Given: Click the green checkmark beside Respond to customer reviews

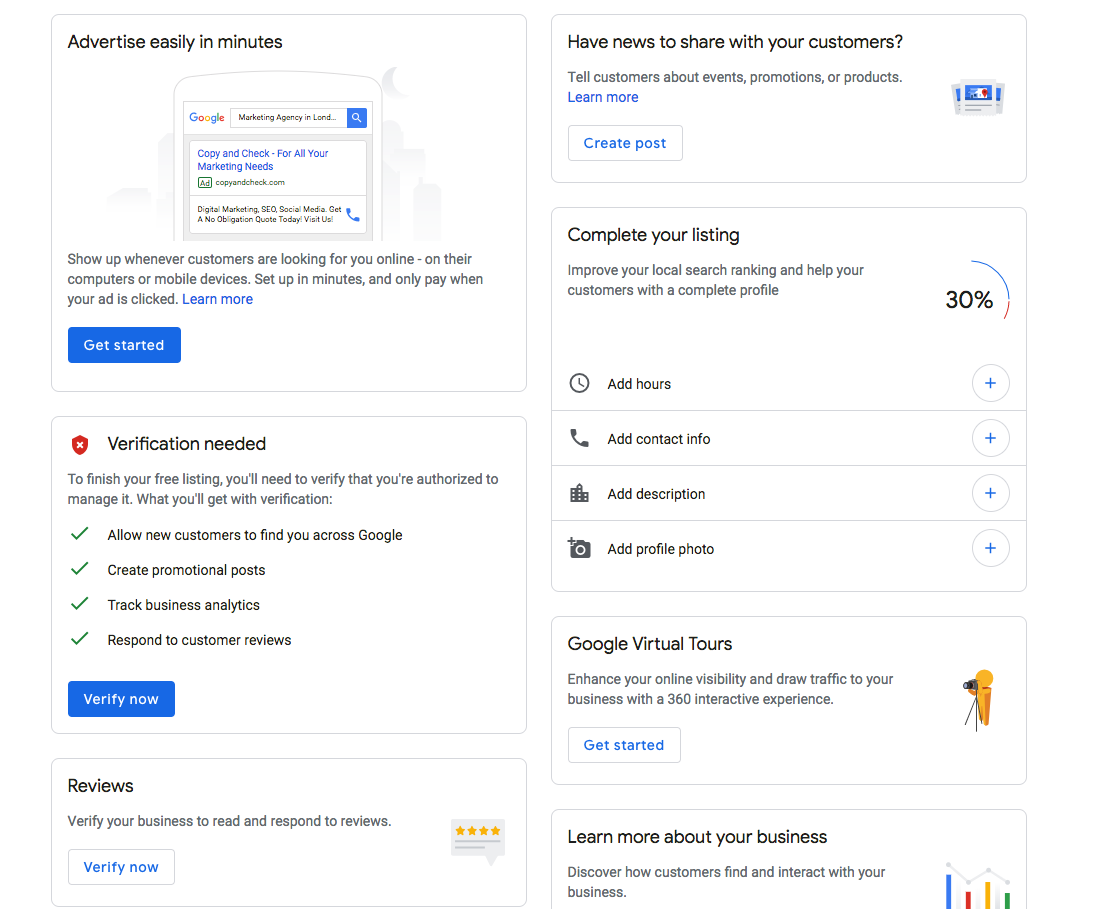Looking at the screenshot, I should [x=80, y=638].
